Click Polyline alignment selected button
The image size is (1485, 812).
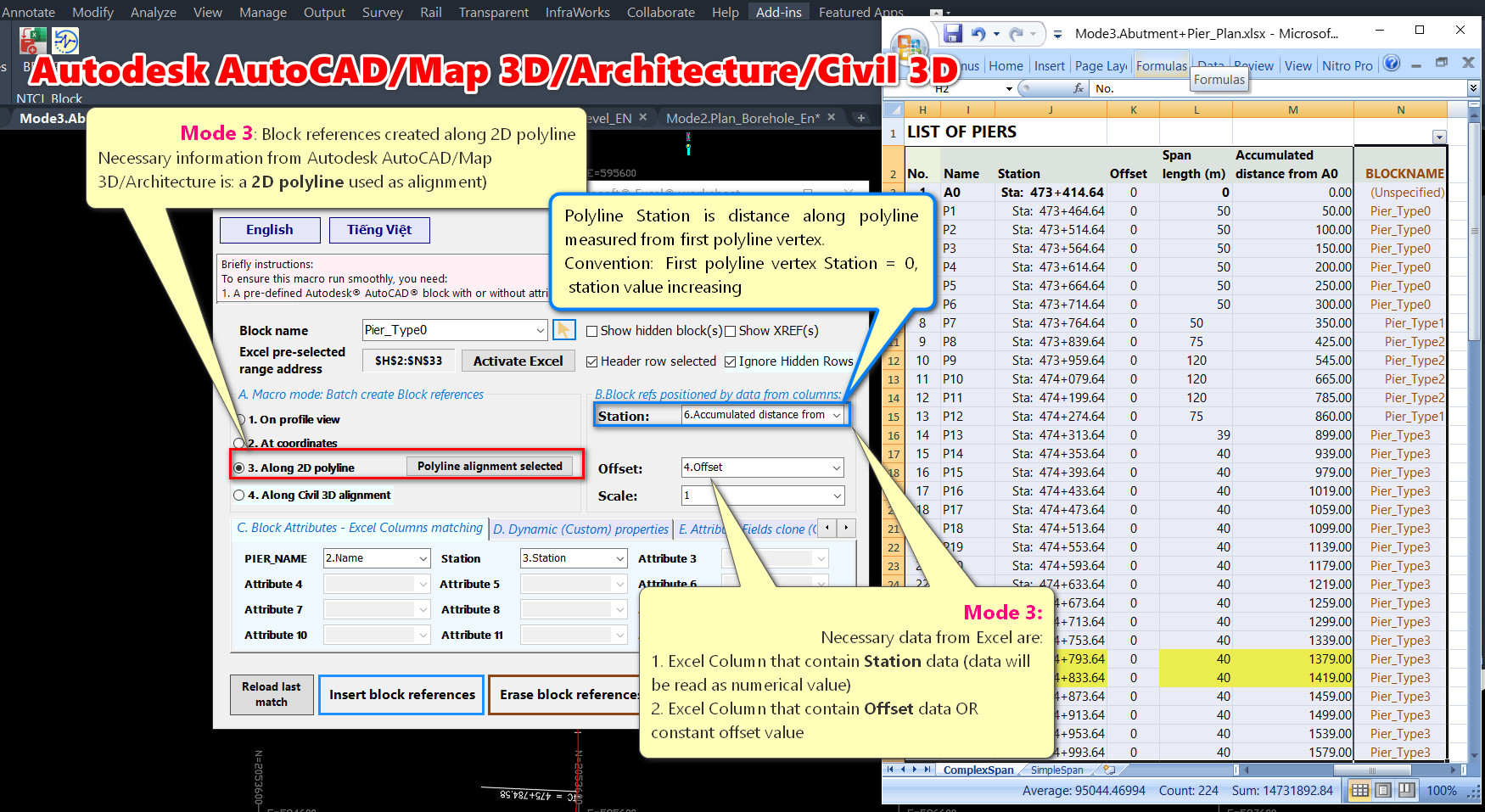(490, 467)
